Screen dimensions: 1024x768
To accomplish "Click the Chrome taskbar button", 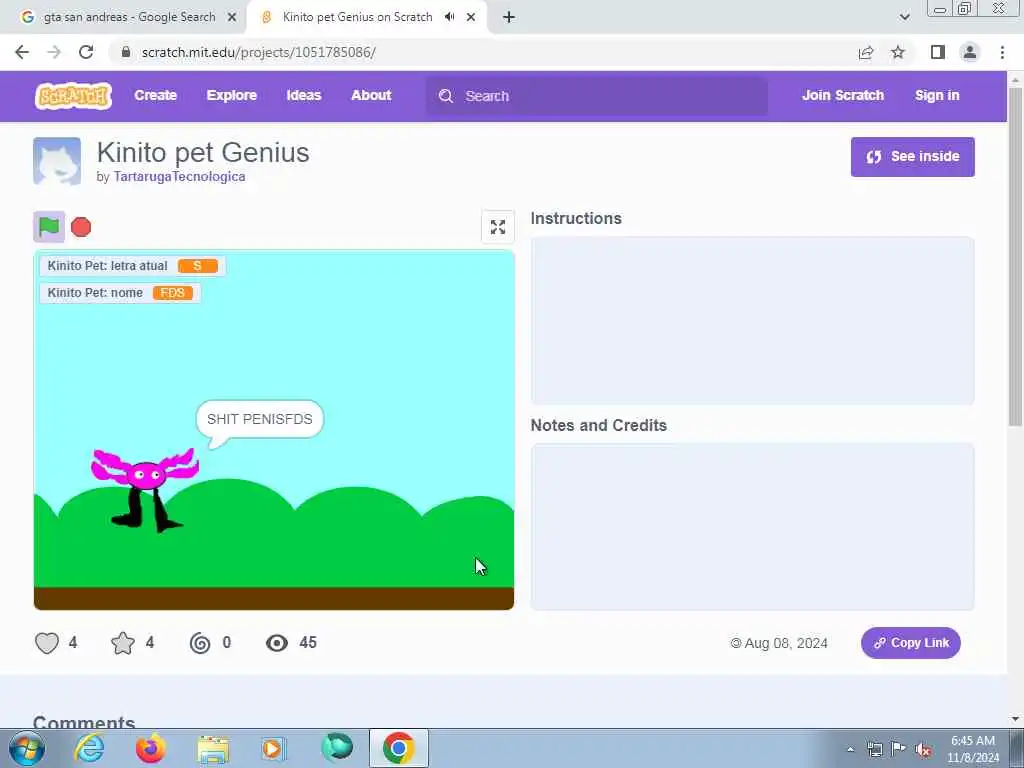I will 399,748.
